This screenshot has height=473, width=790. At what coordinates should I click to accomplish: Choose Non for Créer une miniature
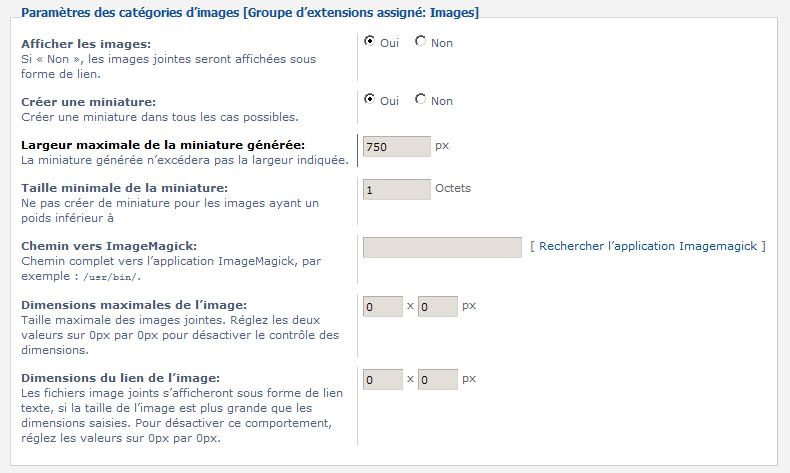(x=420, y=99)
